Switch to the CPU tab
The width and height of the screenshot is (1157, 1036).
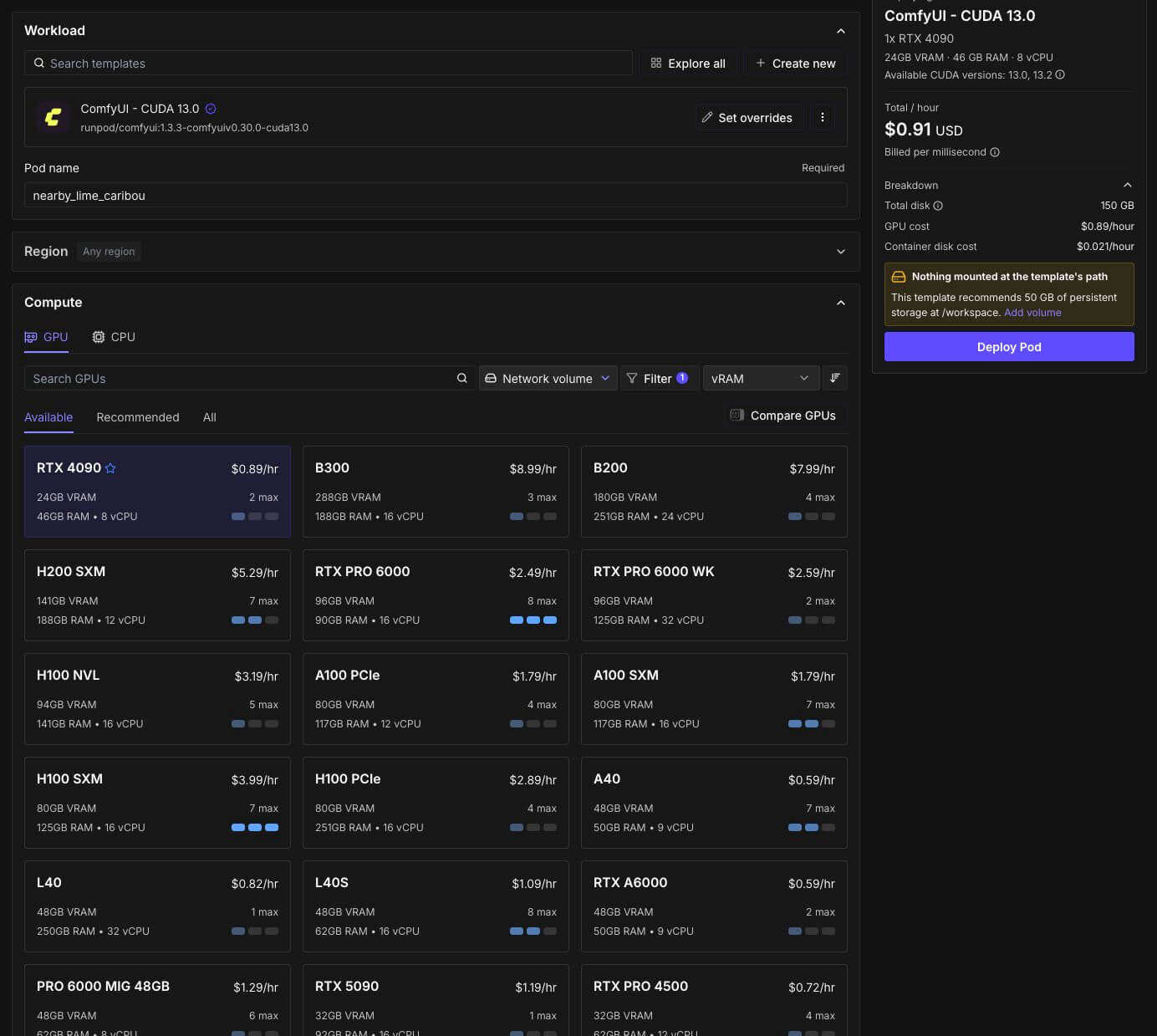point(114,337)
